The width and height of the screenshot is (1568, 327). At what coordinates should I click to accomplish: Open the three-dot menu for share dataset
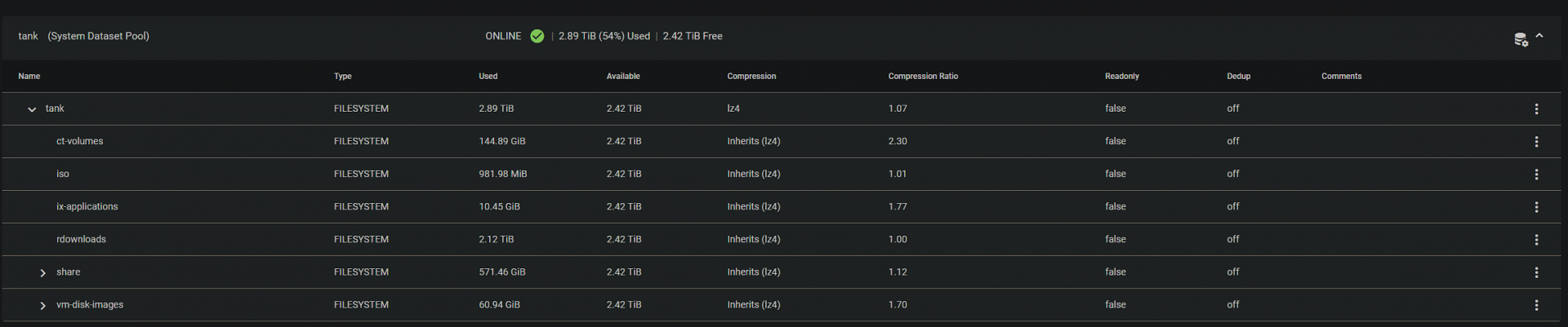click(1536, 272)
